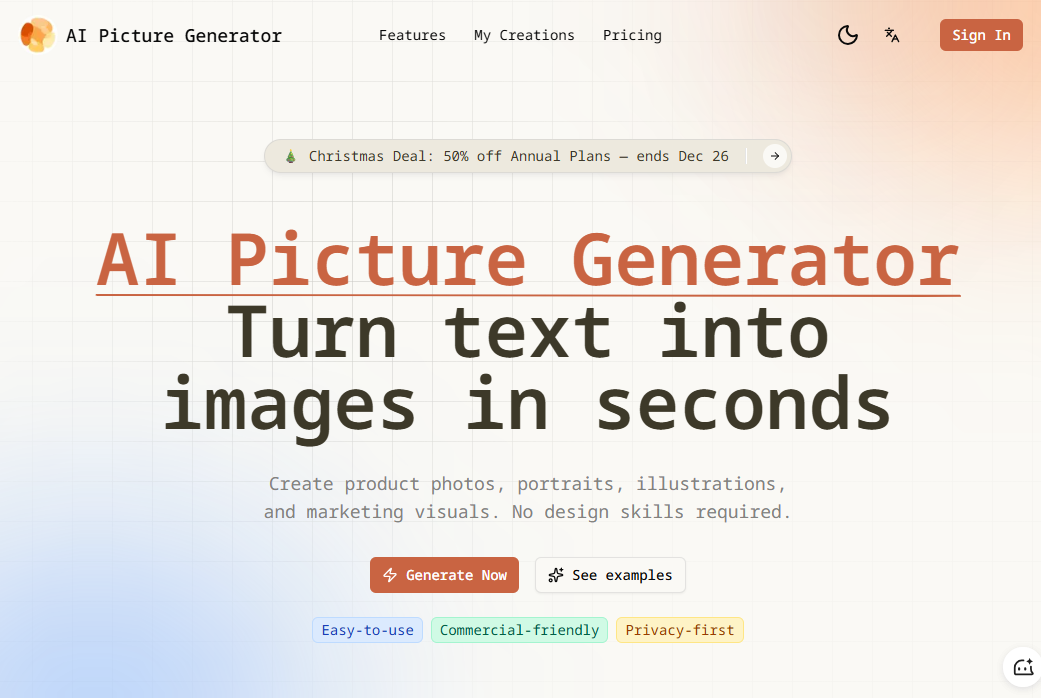Click the lightning bolt icon on Generate Now
1041x698 pixels.
click(389, 575)
